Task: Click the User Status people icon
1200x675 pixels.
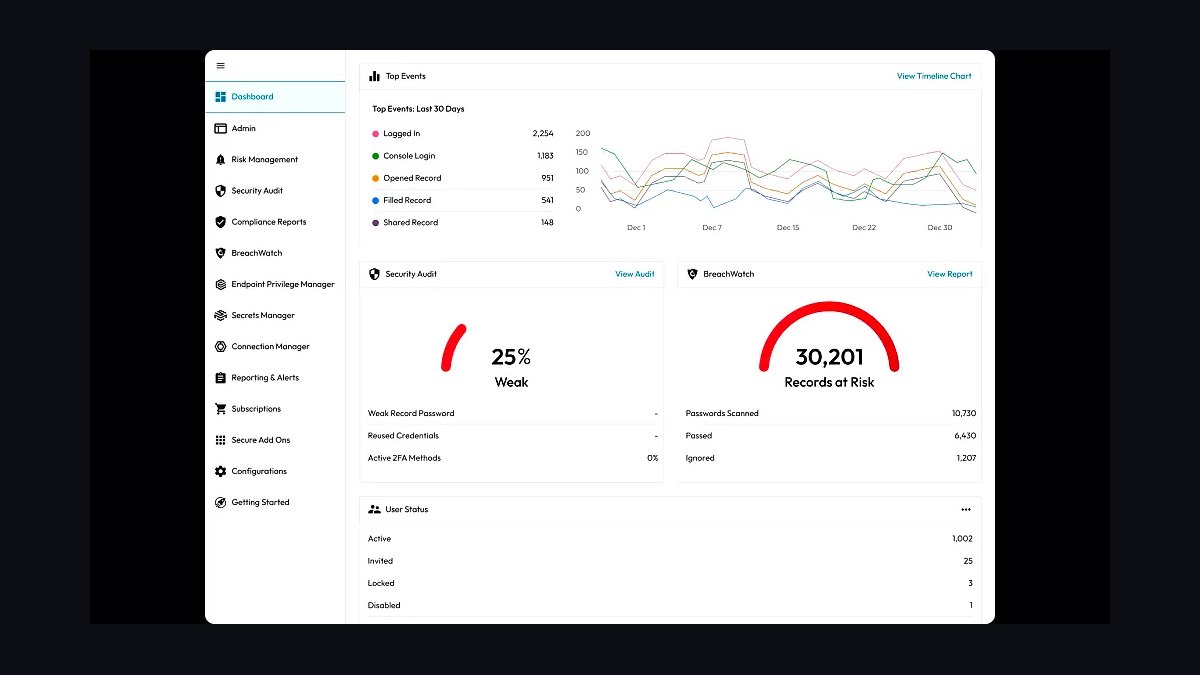Action: (374, 509)
